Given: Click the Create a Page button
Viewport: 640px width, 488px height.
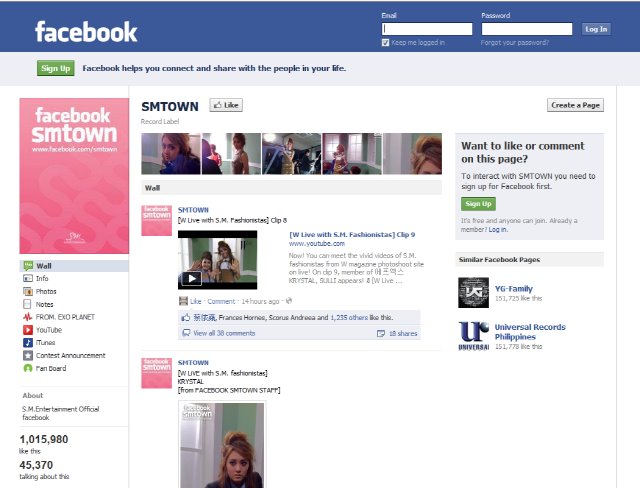Looking at the screenshot, I should point(575,105).
